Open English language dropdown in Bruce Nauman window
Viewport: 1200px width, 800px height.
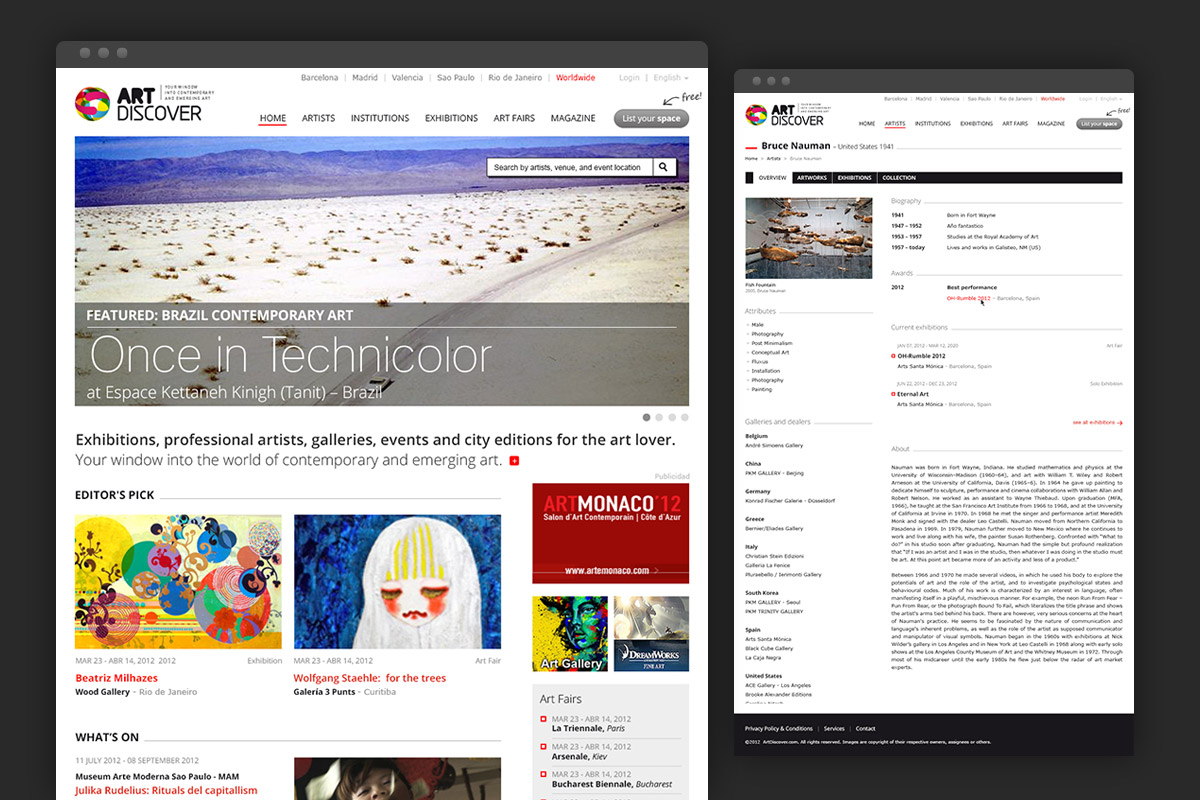pos(1110,99)
